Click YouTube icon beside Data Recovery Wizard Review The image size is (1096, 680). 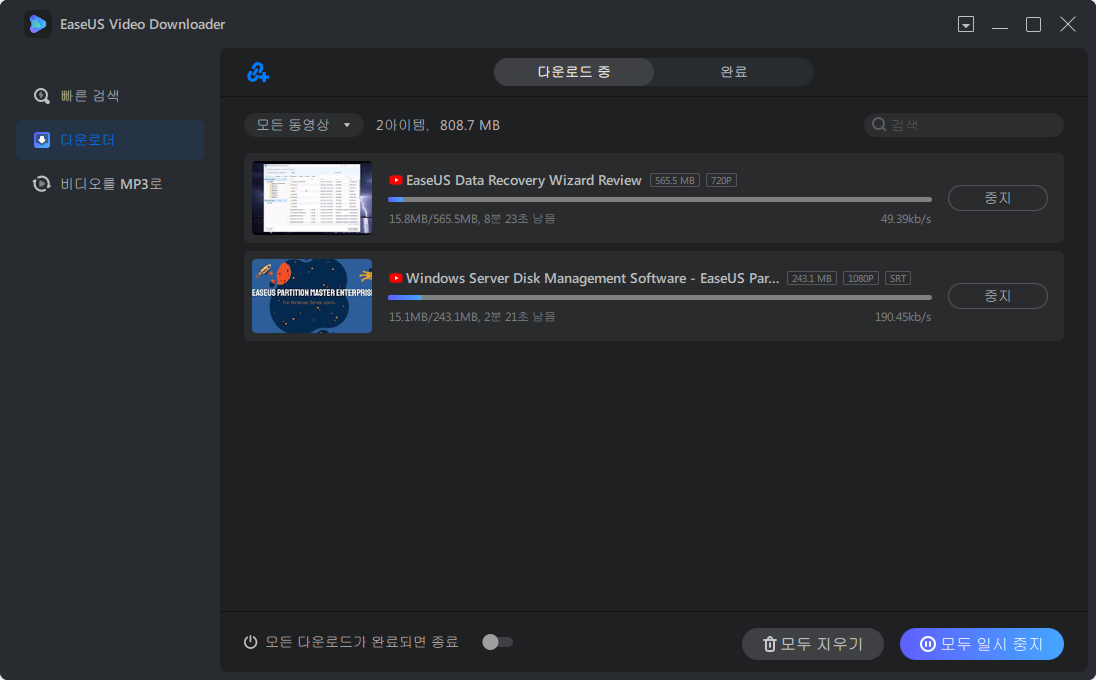coord(396,181)
